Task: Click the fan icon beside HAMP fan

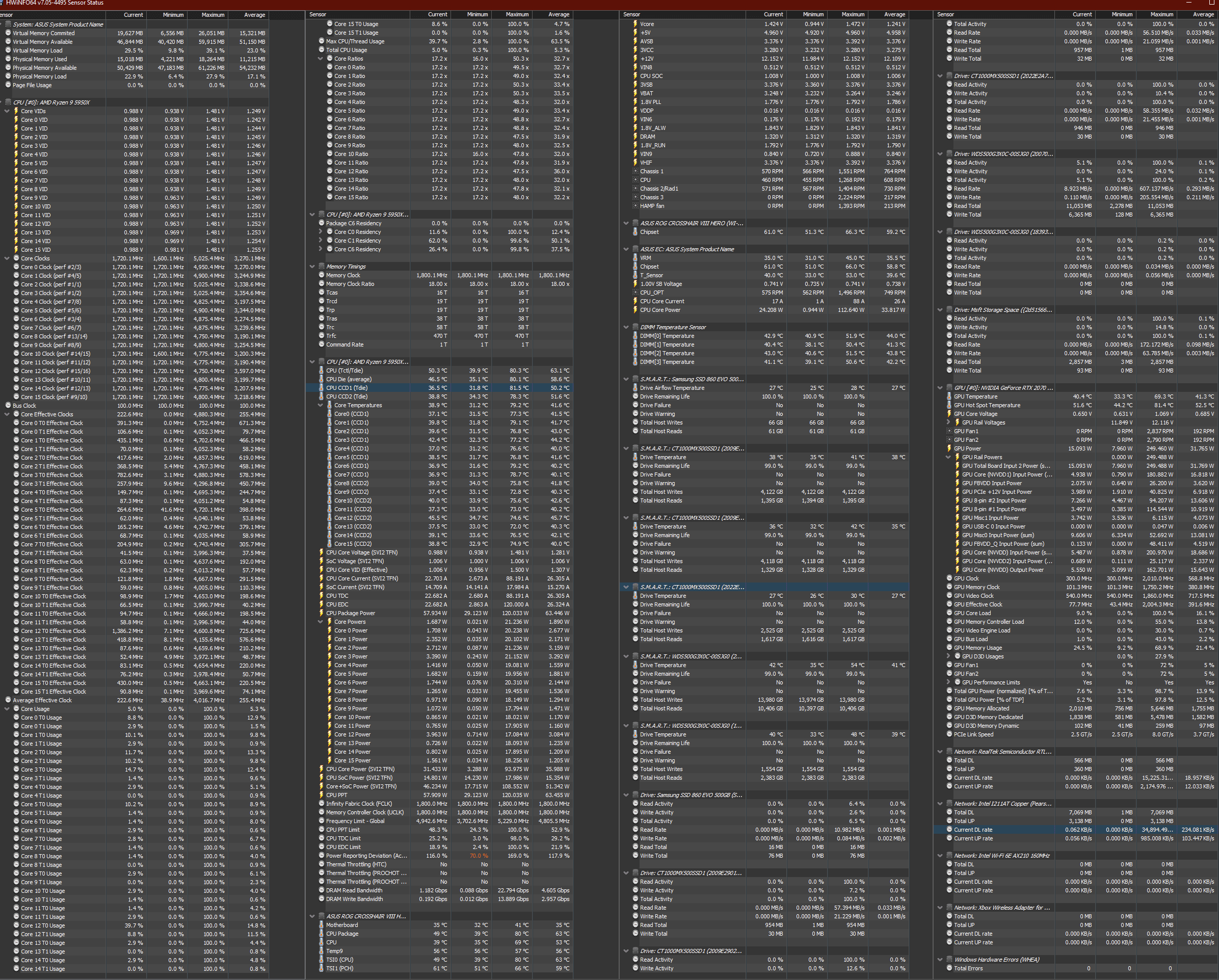Action: 635,206
